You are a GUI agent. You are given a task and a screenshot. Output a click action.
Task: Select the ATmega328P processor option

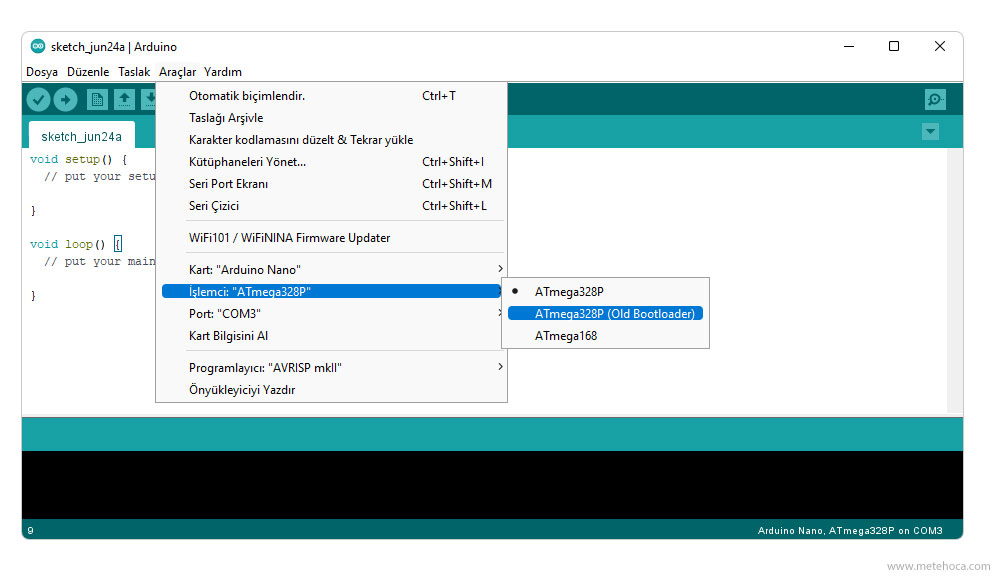(605, 292)
